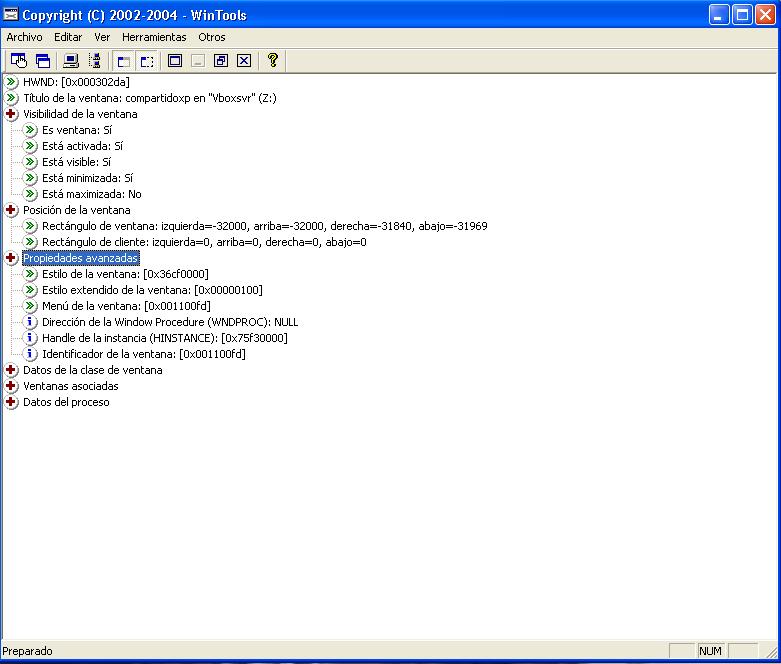Click the window picker hand icon

coord(19,61)
